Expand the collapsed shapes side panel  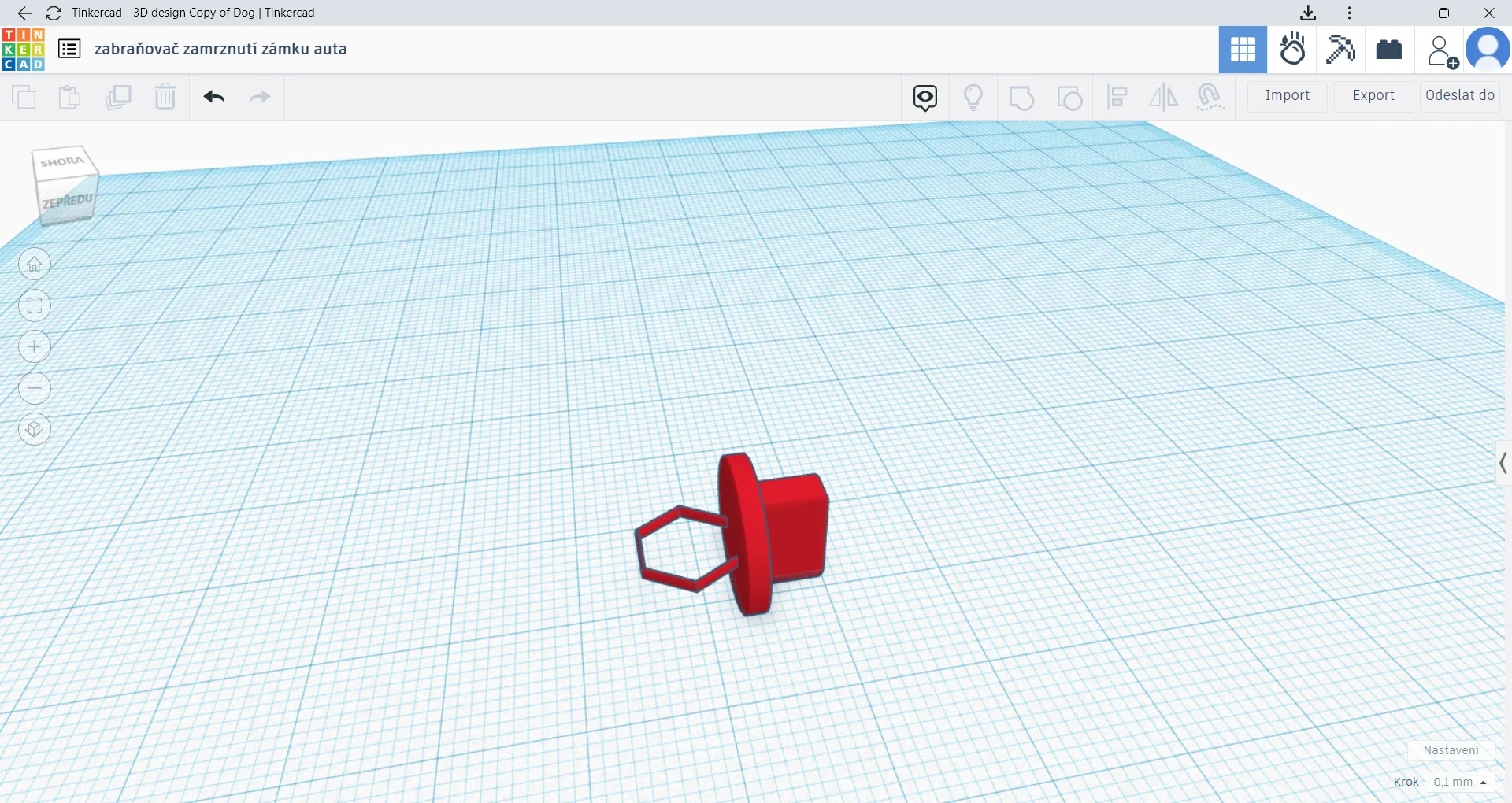pyautogui.click(x=1503, y=463)
